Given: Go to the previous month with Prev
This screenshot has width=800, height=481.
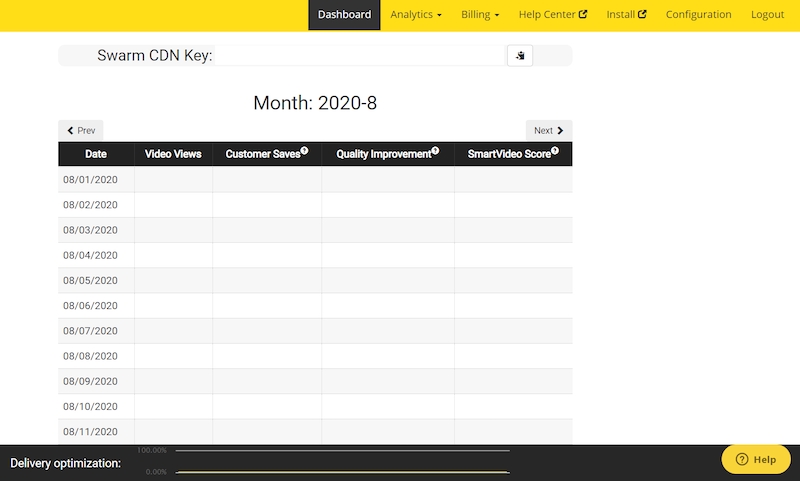Looking at the screenshot, I should [80, 130].
